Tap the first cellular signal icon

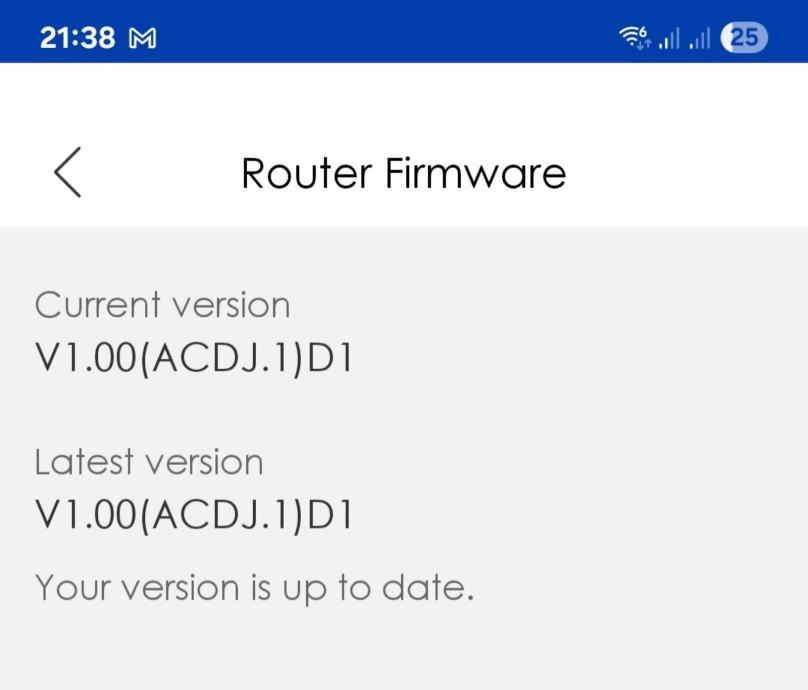pyautogui.click(x=668, y=39)
